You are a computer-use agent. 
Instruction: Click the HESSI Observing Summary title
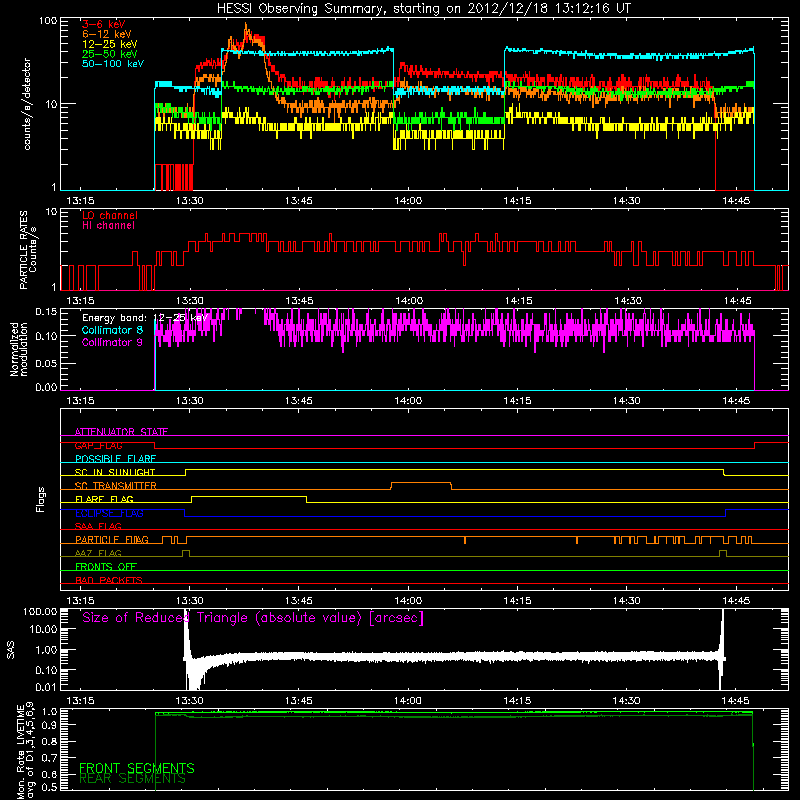(423, 9)
